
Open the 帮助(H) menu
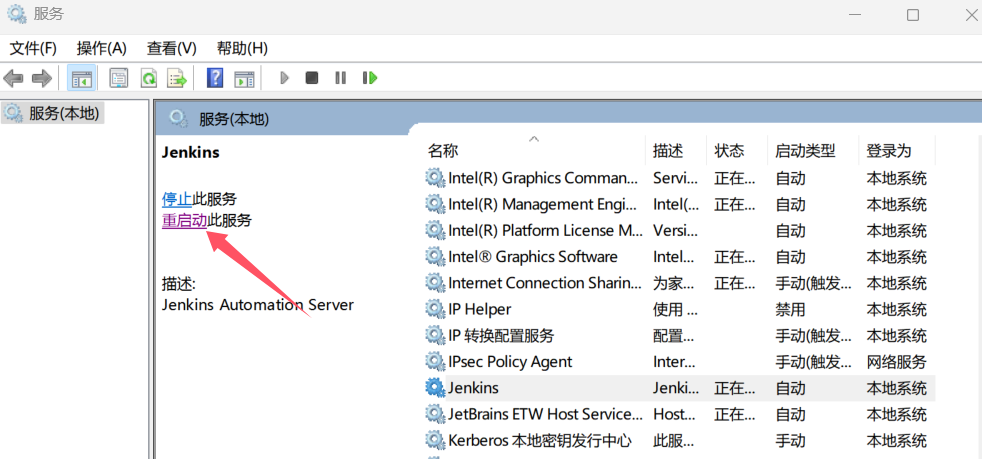[242, 48]
